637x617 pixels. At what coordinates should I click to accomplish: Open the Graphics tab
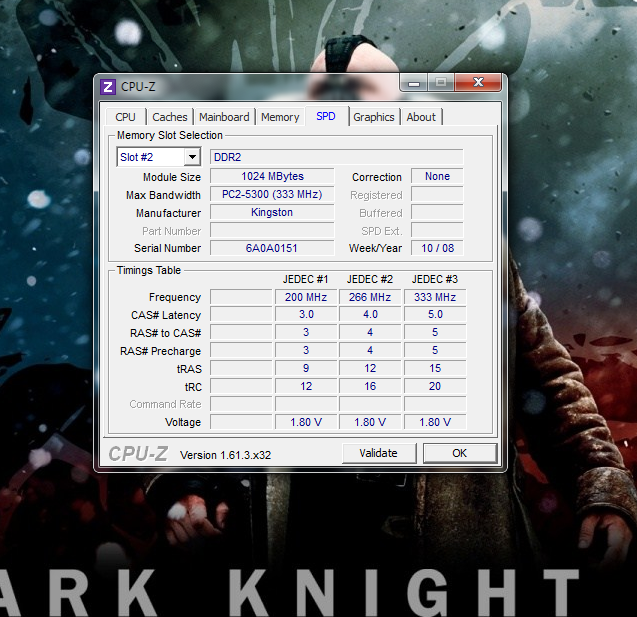click(x=374, y=117)
